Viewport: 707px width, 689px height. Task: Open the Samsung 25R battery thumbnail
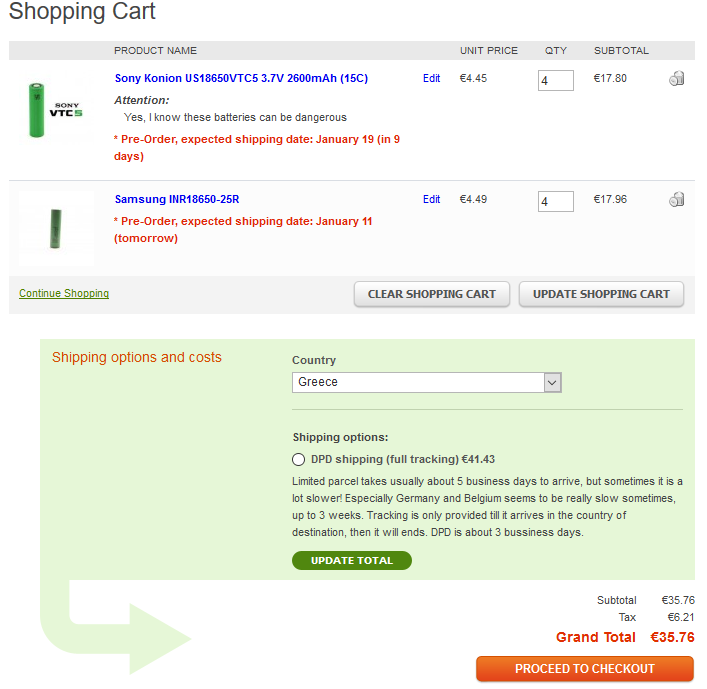pyautogui.click(x=56, y=229)
